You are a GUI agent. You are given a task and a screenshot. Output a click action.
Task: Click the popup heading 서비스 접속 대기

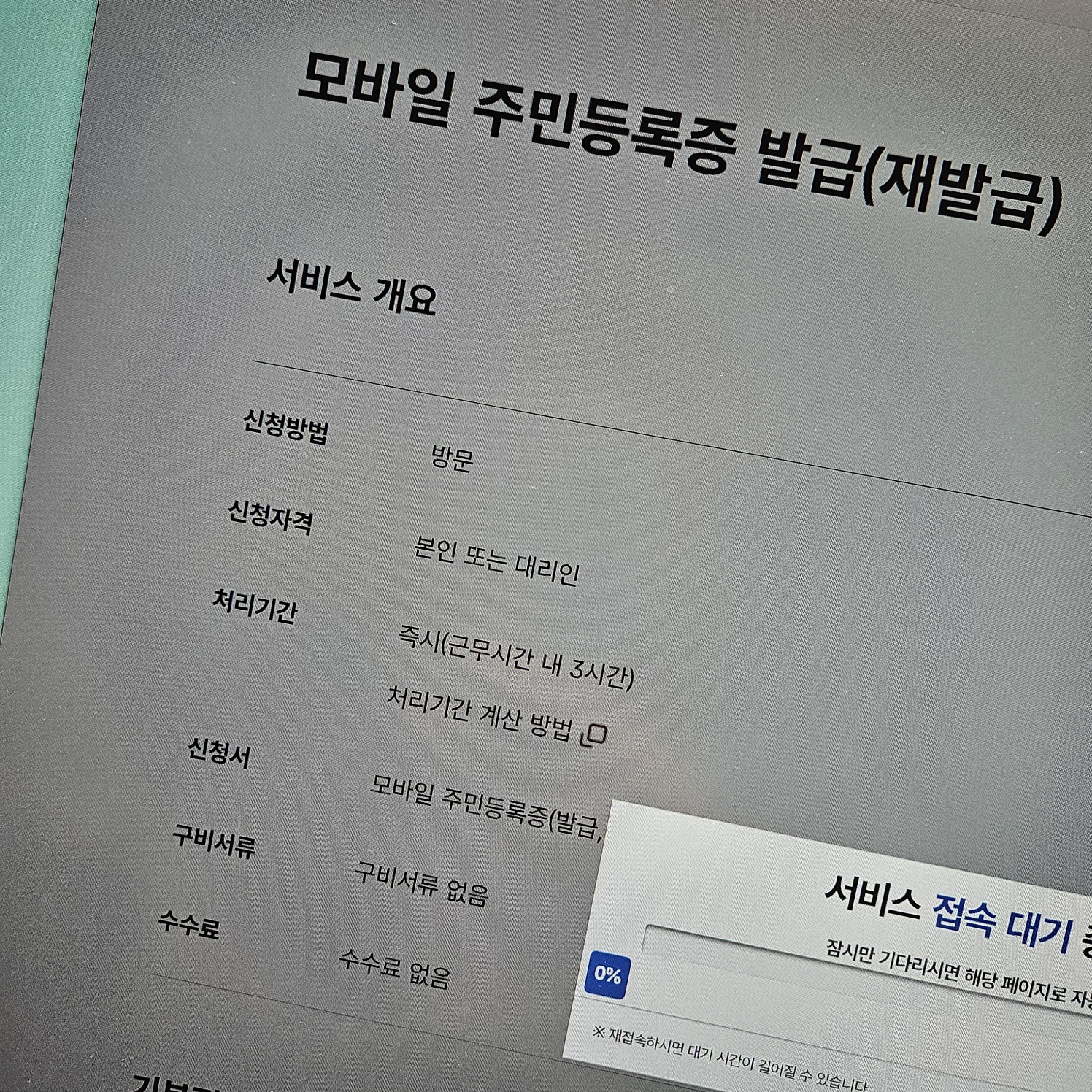(x=949, y=915)
